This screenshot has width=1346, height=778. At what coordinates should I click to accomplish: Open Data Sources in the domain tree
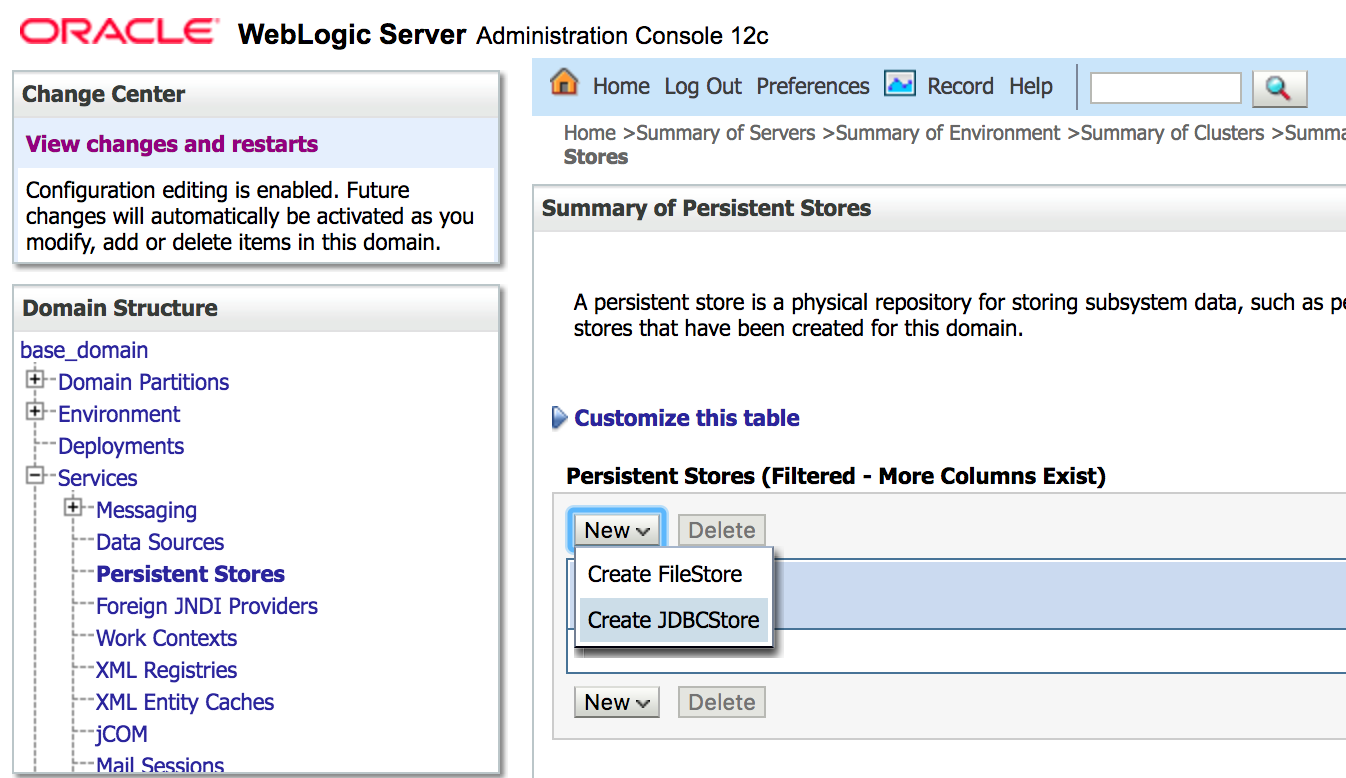click(160, 542)
